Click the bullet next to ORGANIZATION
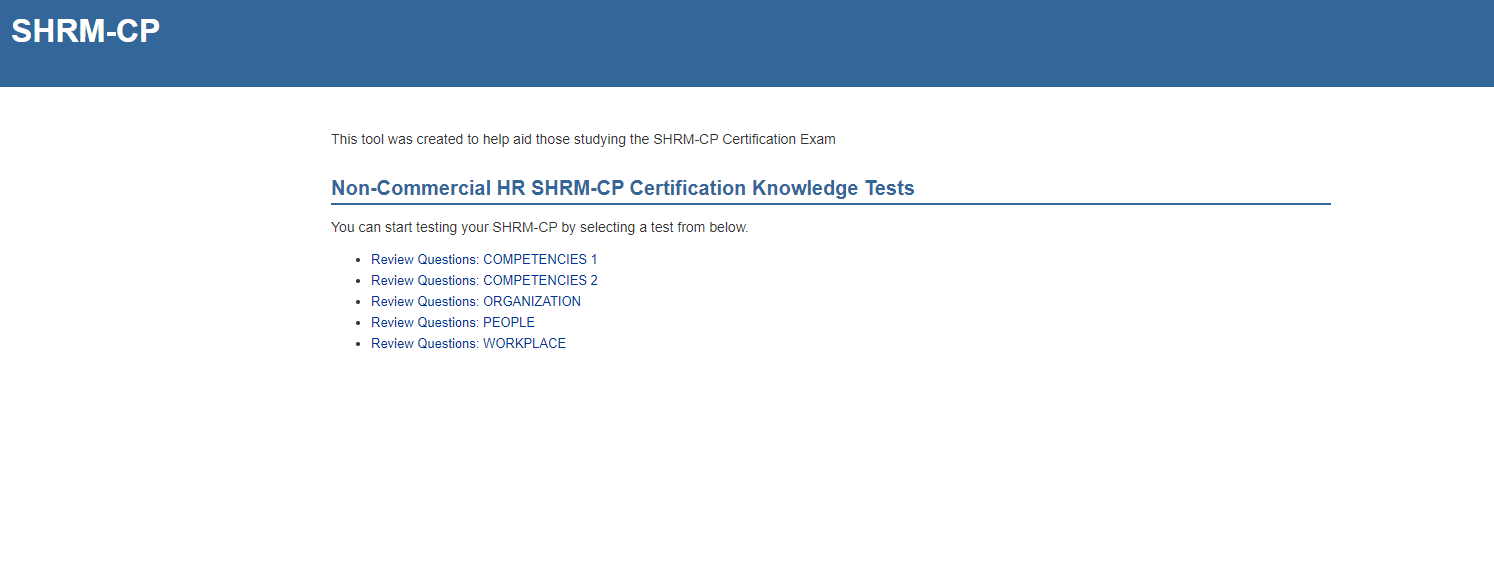 [358, 302]
